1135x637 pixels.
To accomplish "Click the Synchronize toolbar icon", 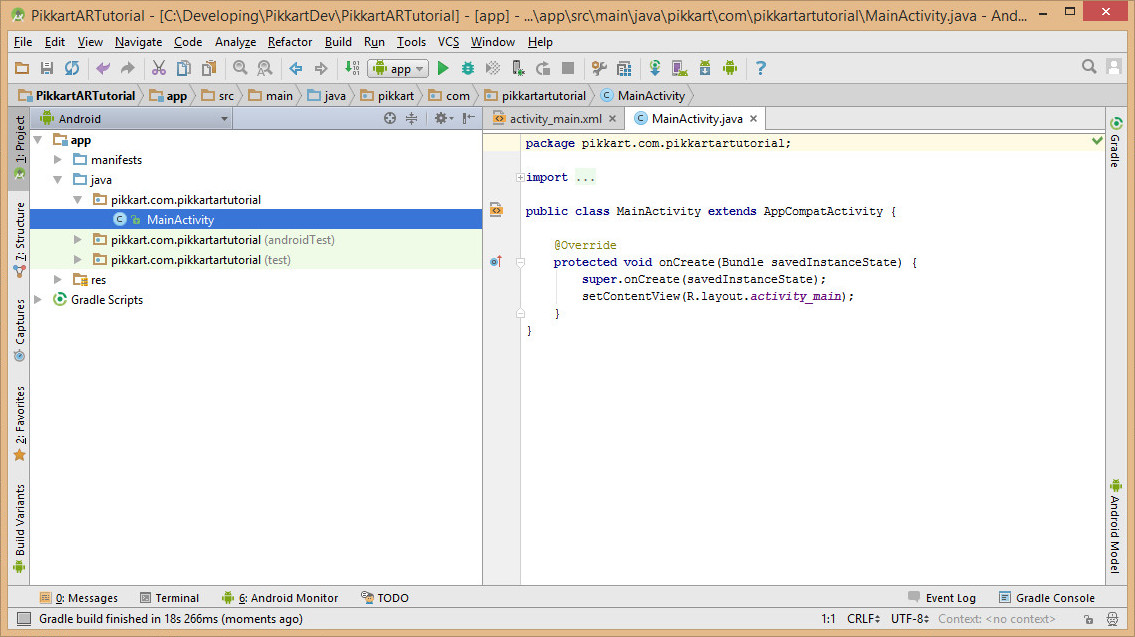I will coord(72,68).
